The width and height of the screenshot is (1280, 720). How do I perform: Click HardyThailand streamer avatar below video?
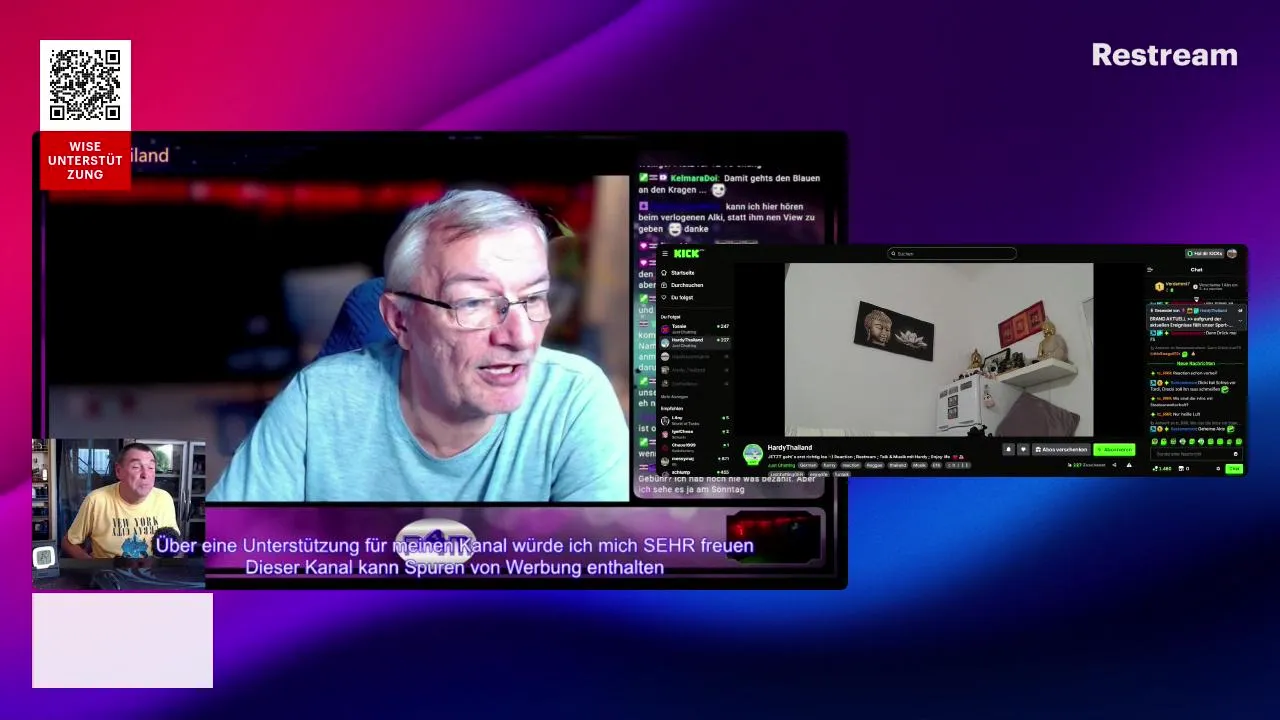click(x=753, y=454)
